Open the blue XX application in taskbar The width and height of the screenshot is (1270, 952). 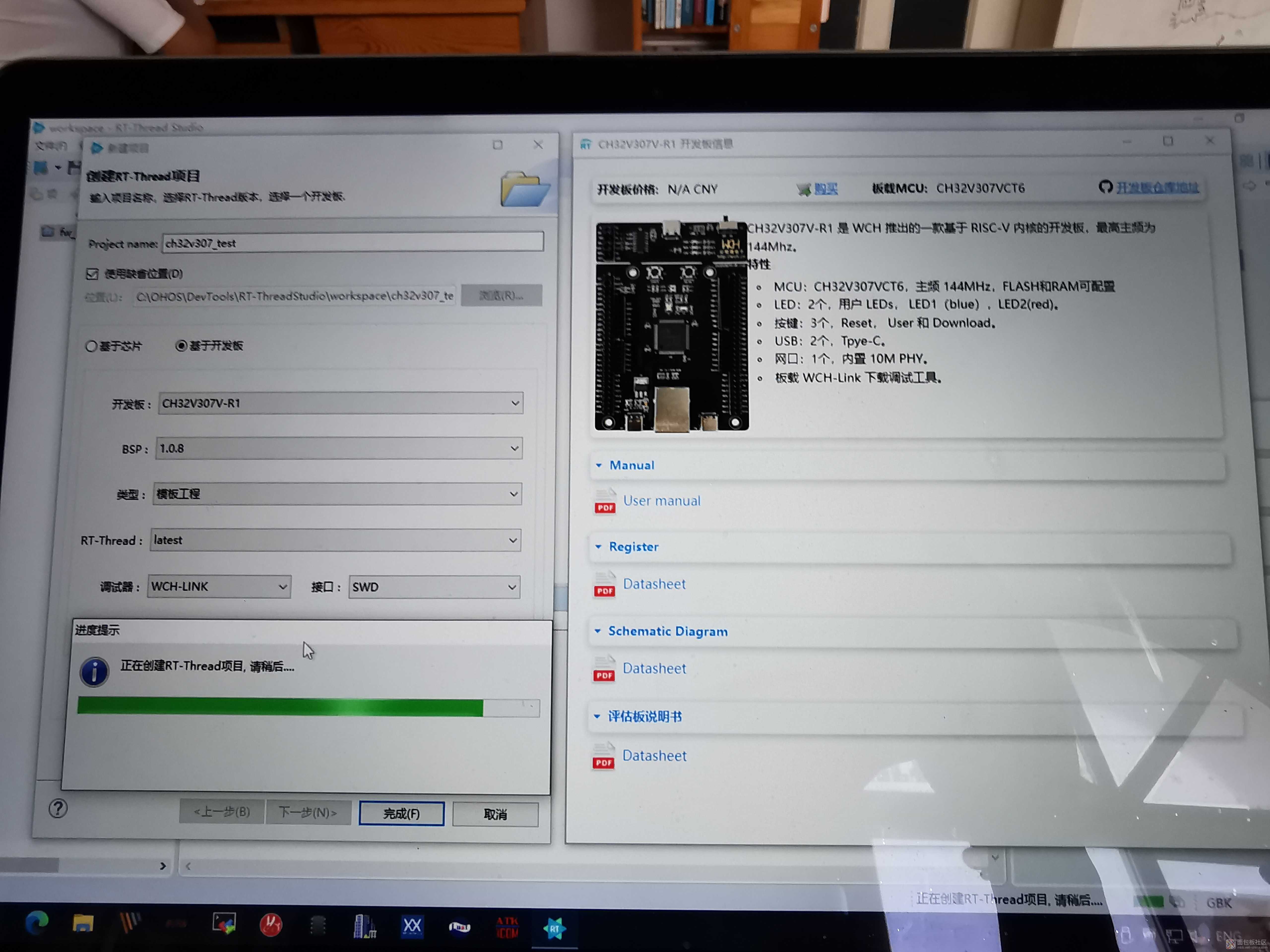click(x=412, y=926)
